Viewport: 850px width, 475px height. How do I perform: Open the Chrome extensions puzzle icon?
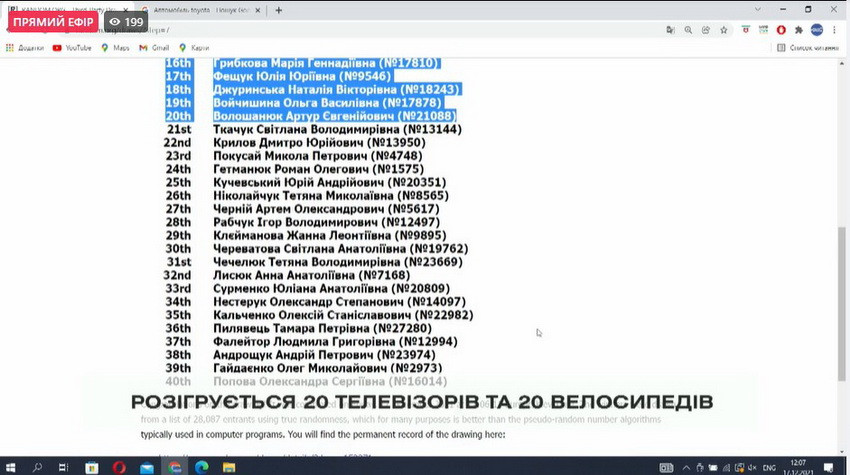point(798,29)
